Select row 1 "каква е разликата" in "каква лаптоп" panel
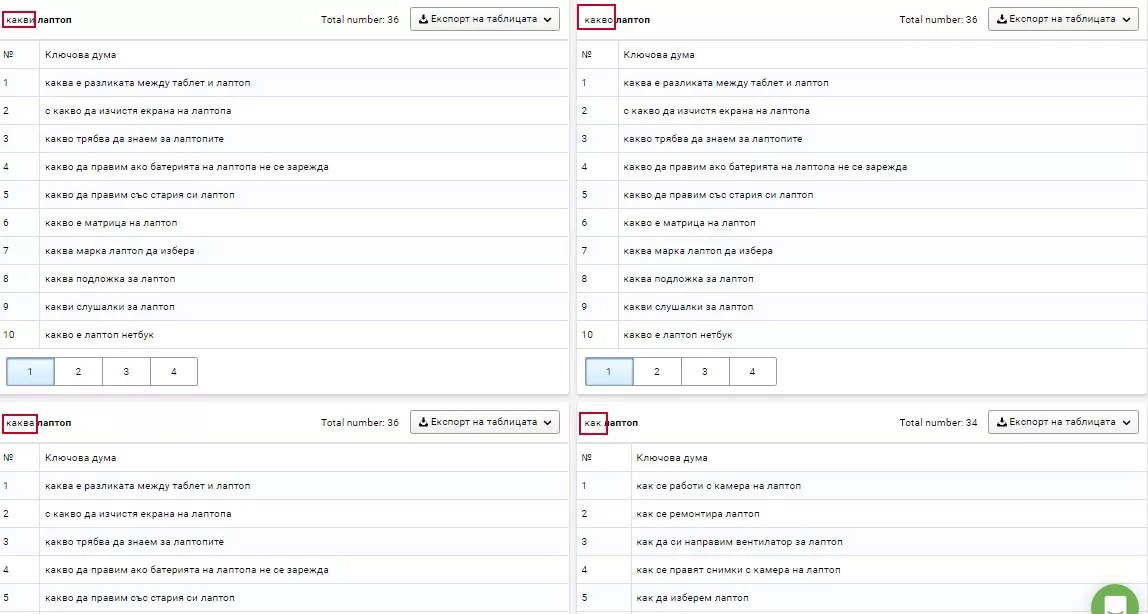 click(x=284, y=486)
